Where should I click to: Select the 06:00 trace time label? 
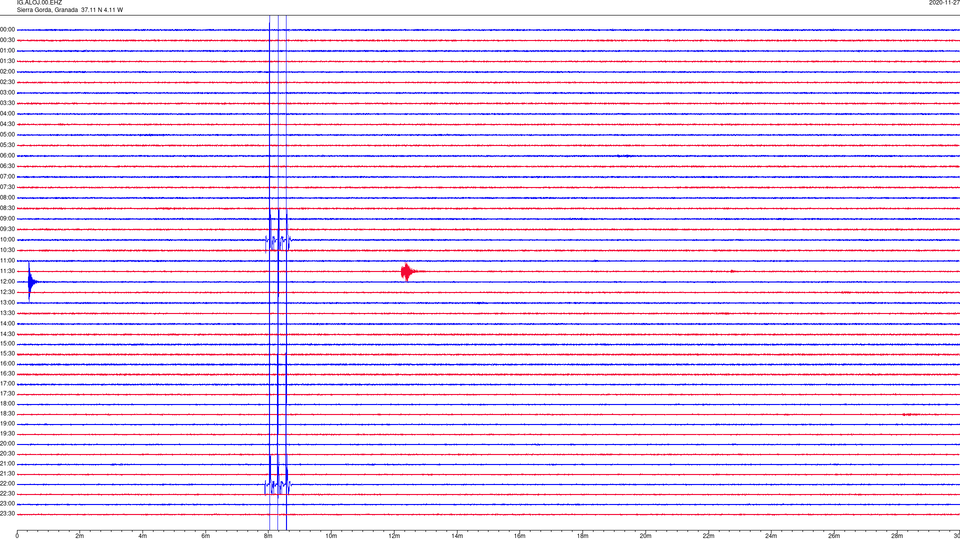click(x=7, y=156)
